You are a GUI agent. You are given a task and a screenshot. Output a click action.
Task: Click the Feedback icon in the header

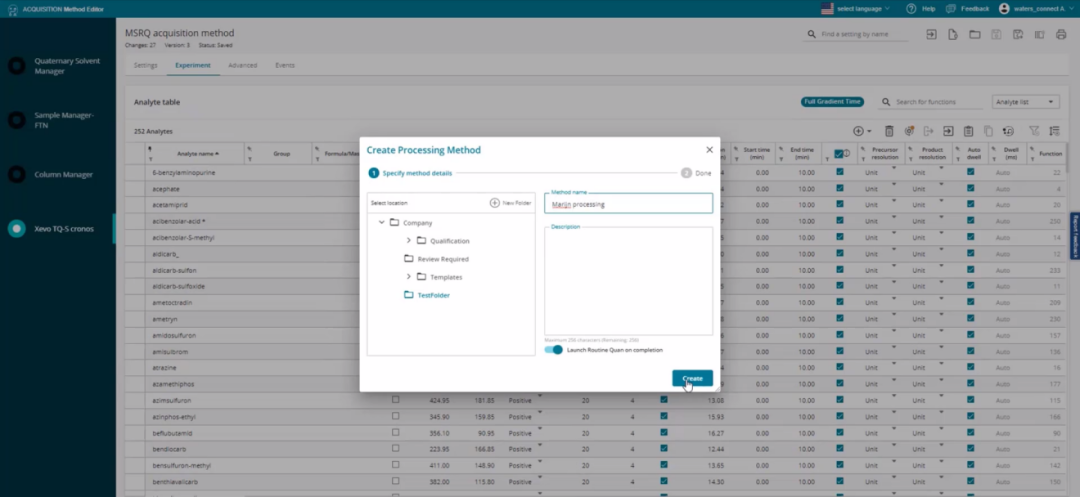point(951,8)
